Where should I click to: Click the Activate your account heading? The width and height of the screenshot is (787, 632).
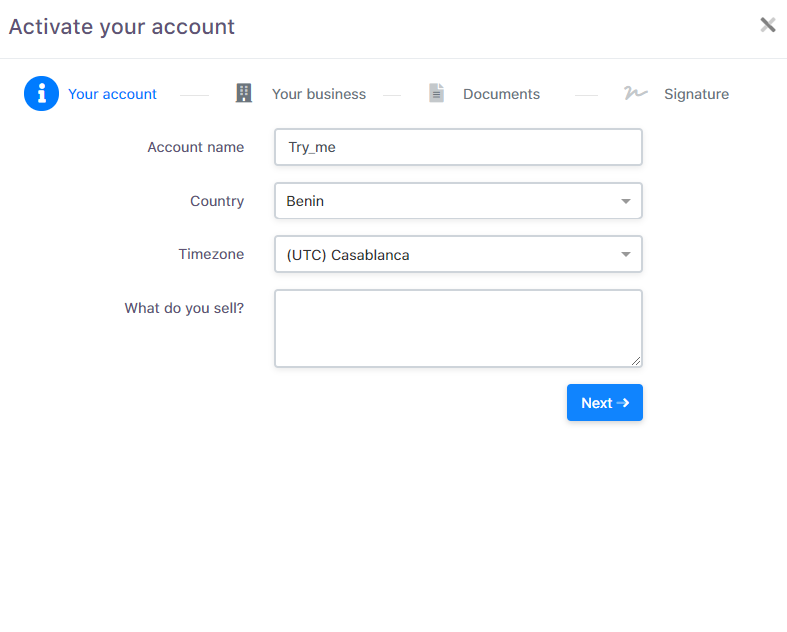122,27
